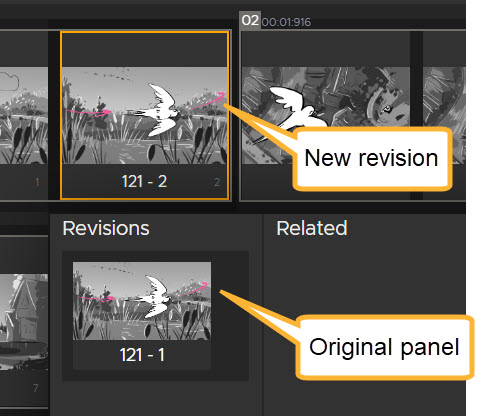Click the scene 02 marker

tap(250, 20)
